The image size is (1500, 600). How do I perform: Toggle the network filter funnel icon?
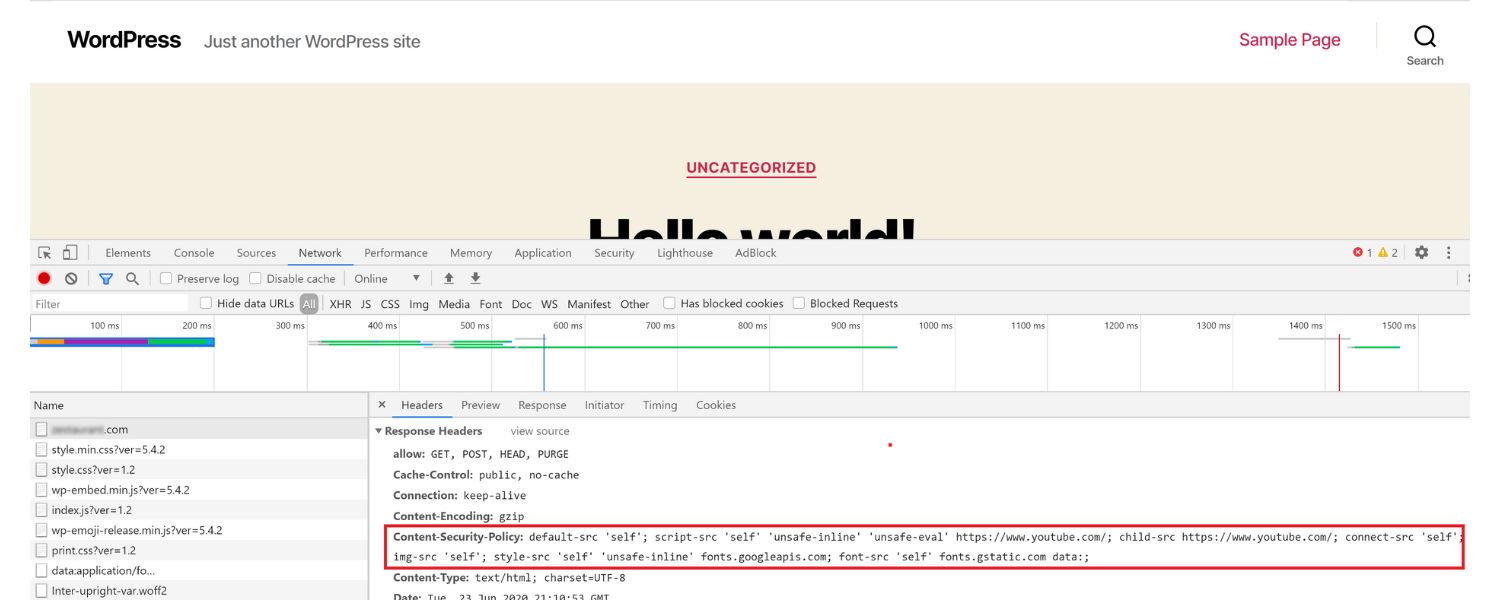tap(106, 279)
